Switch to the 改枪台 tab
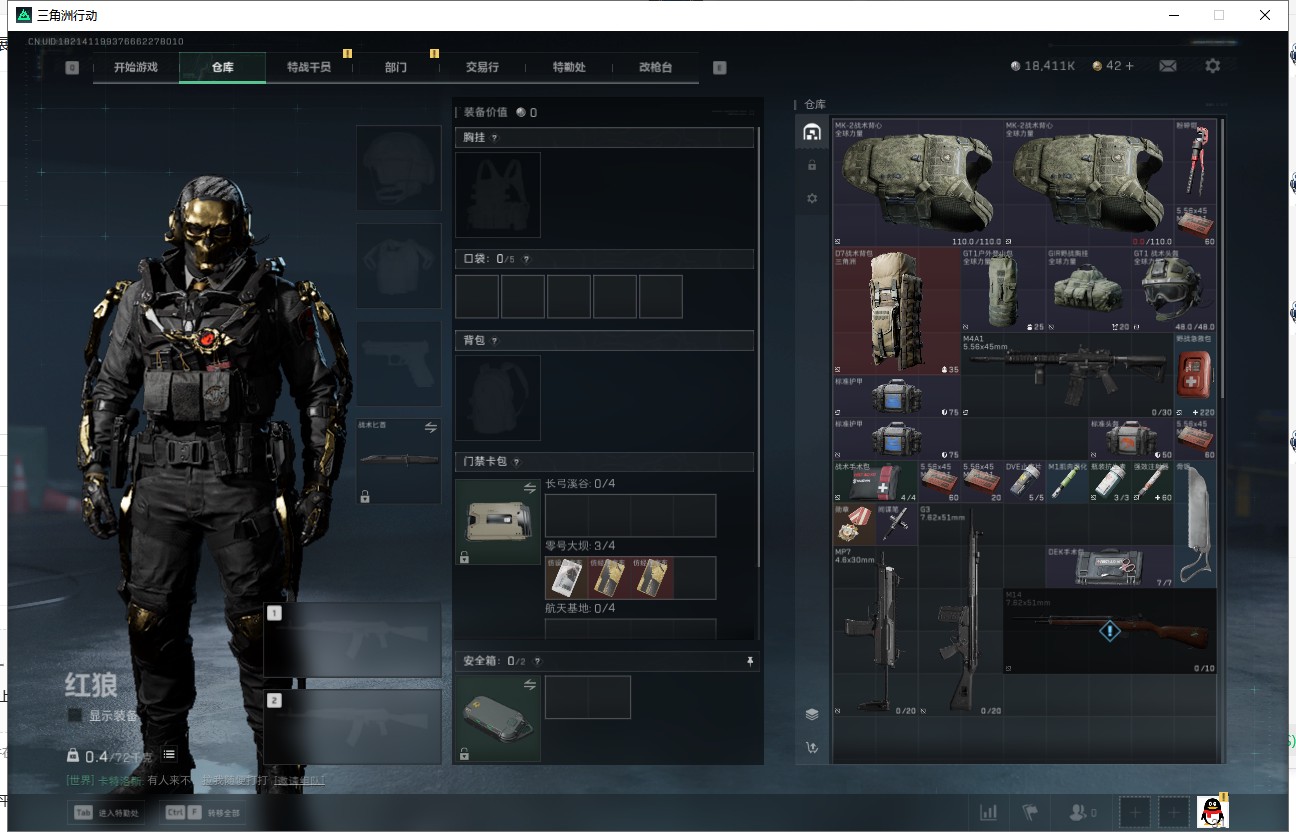 (655, 67)
